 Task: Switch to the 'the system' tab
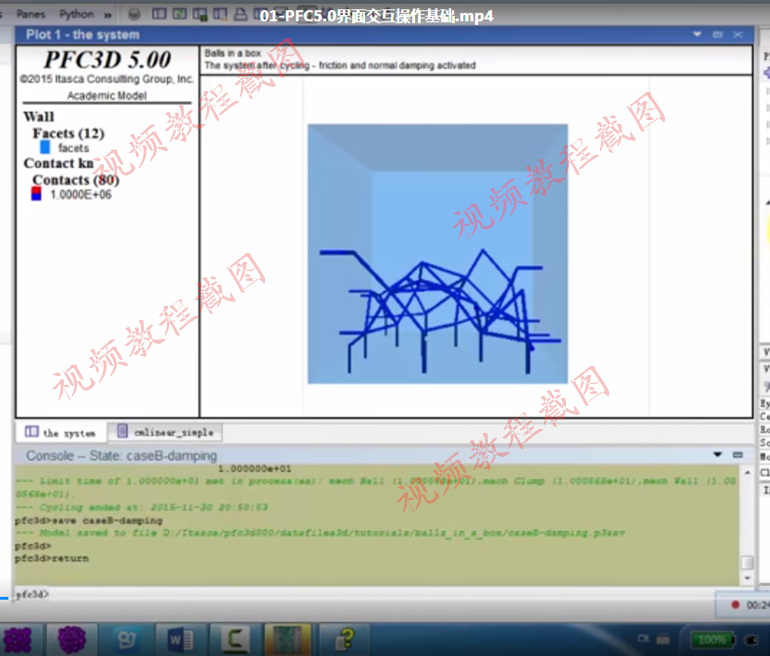[60, 433]
